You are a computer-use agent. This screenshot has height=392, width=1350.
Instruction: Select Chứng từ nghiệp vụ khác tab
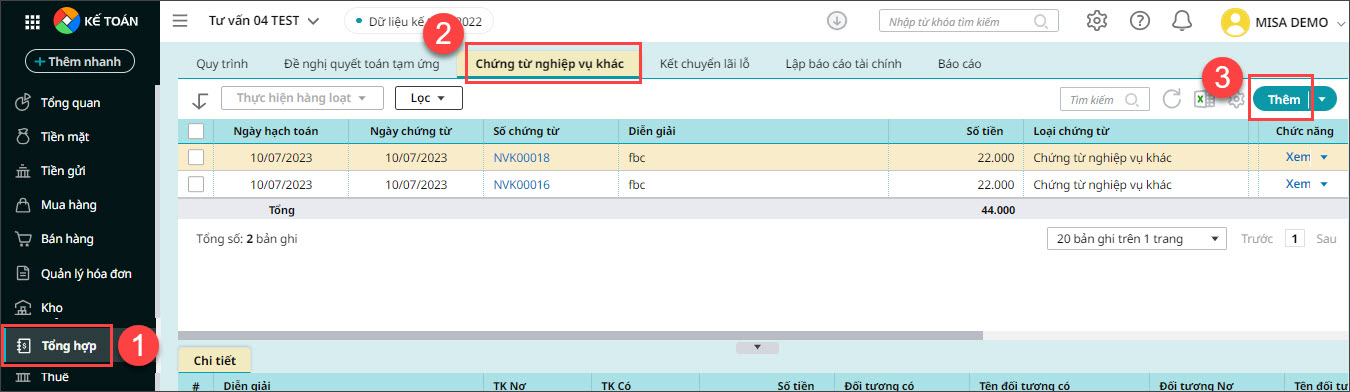point(549,64)
